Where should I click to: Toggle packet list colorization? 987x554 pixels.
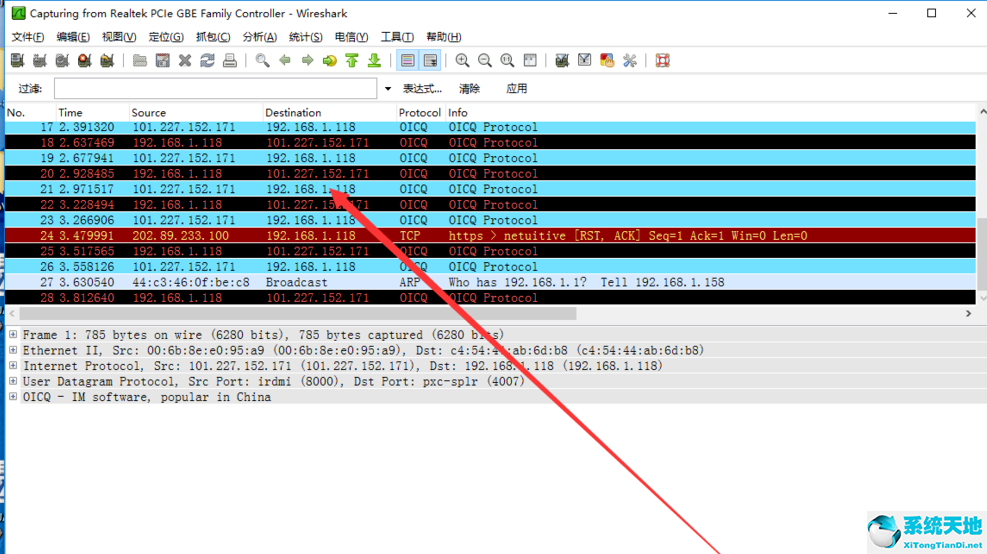(x=407, y=60)
